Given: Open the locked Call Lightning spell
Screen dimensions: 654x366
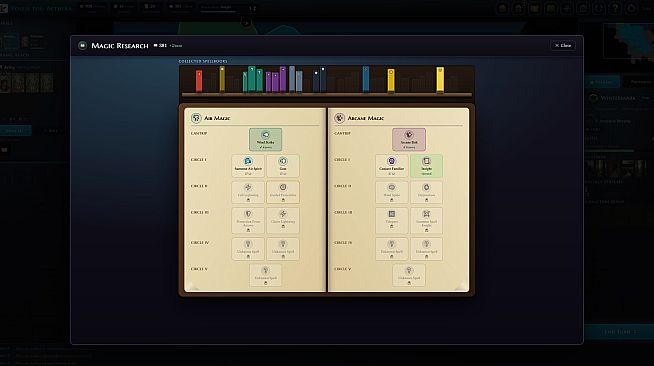Looking at the screenshot, I should [x=248, y=192].
